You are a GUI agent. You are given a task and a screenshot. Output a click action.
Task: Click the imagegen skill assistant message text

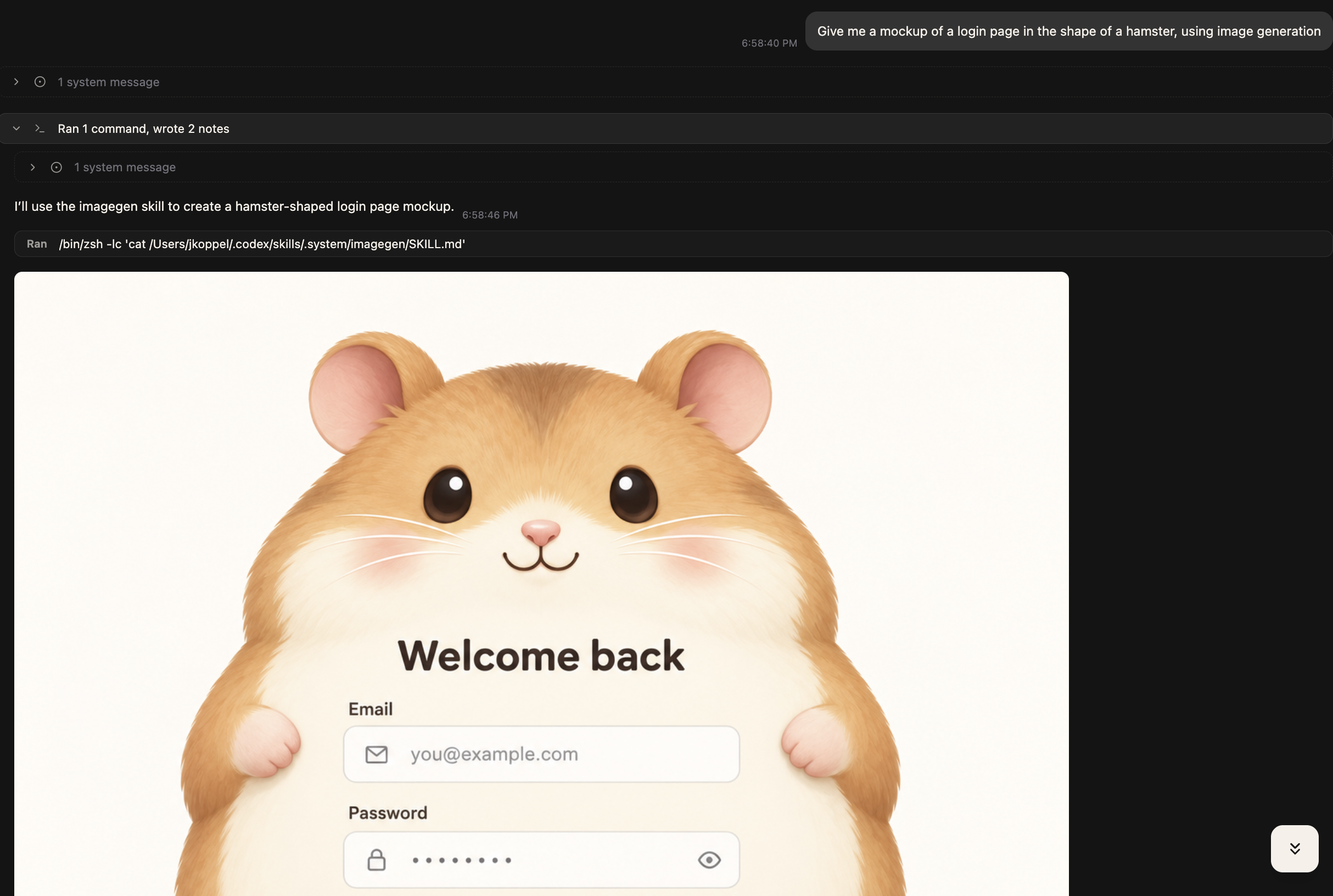click(x=234, y=206)
